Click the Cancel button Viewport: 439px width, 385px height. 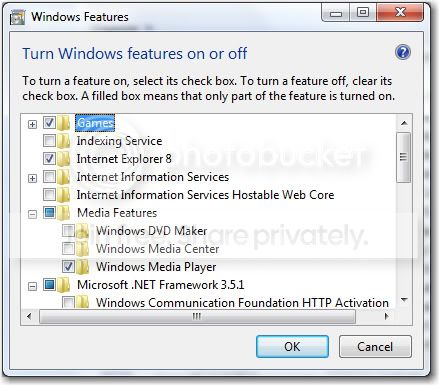tap(375, 347)
